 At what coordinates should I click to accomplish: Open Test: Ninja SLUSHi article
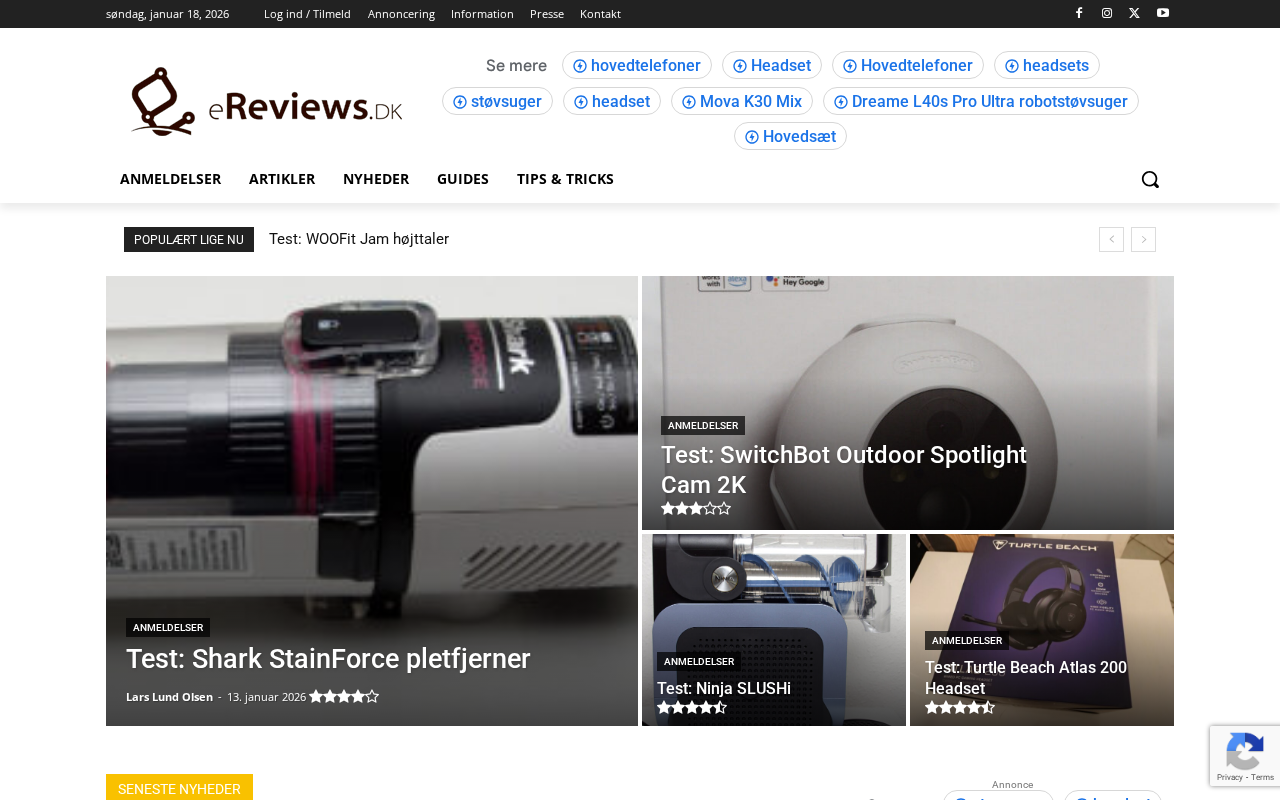tap(724, 688)
